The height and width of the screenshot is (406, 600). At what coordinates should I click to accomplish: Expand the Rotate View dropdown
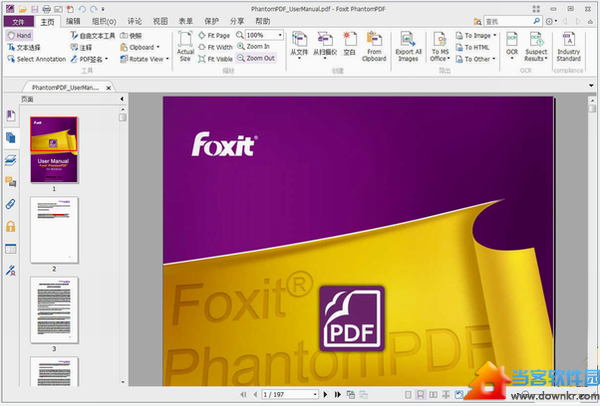[167, 59]
